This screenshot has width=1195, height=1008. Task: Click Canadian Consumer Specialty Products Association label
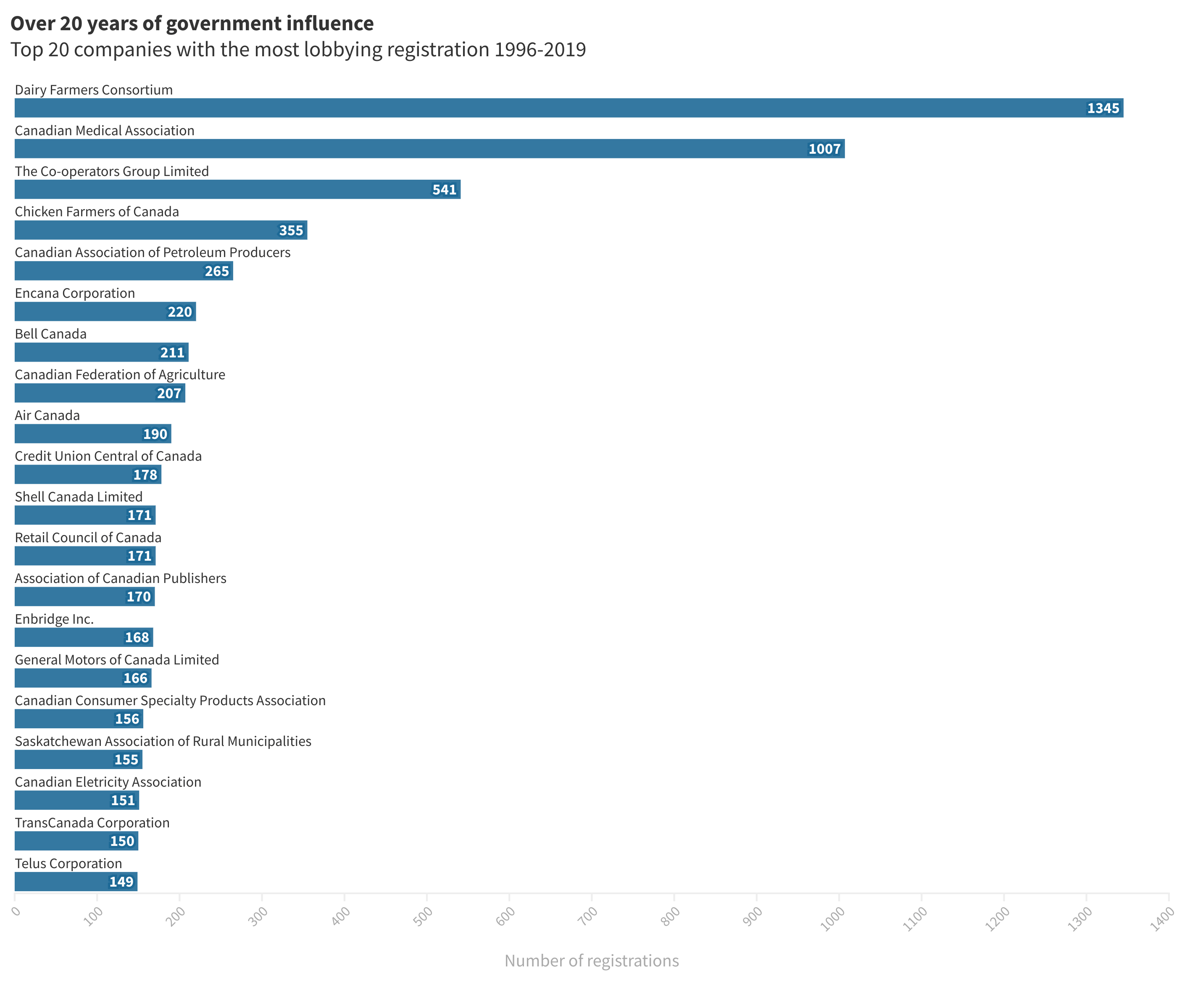(x=171, y=701)
